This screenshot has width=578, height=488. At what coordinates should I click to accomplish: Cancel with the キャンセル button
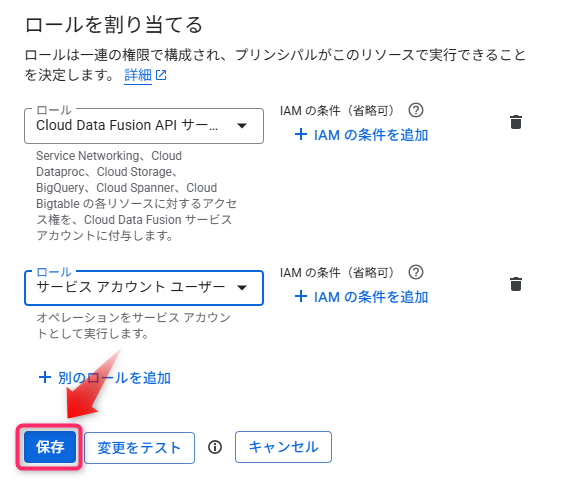283,447
